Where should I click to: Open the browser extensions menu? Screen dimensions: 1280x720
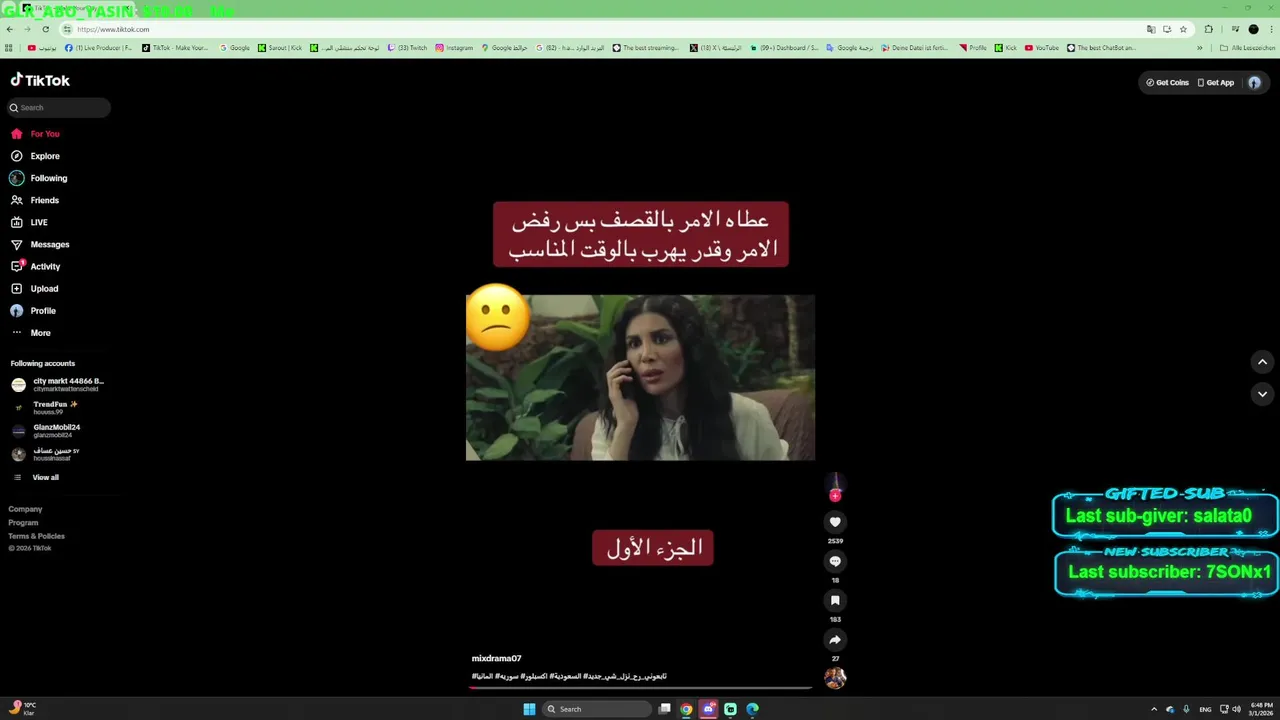pos(1208,29)
